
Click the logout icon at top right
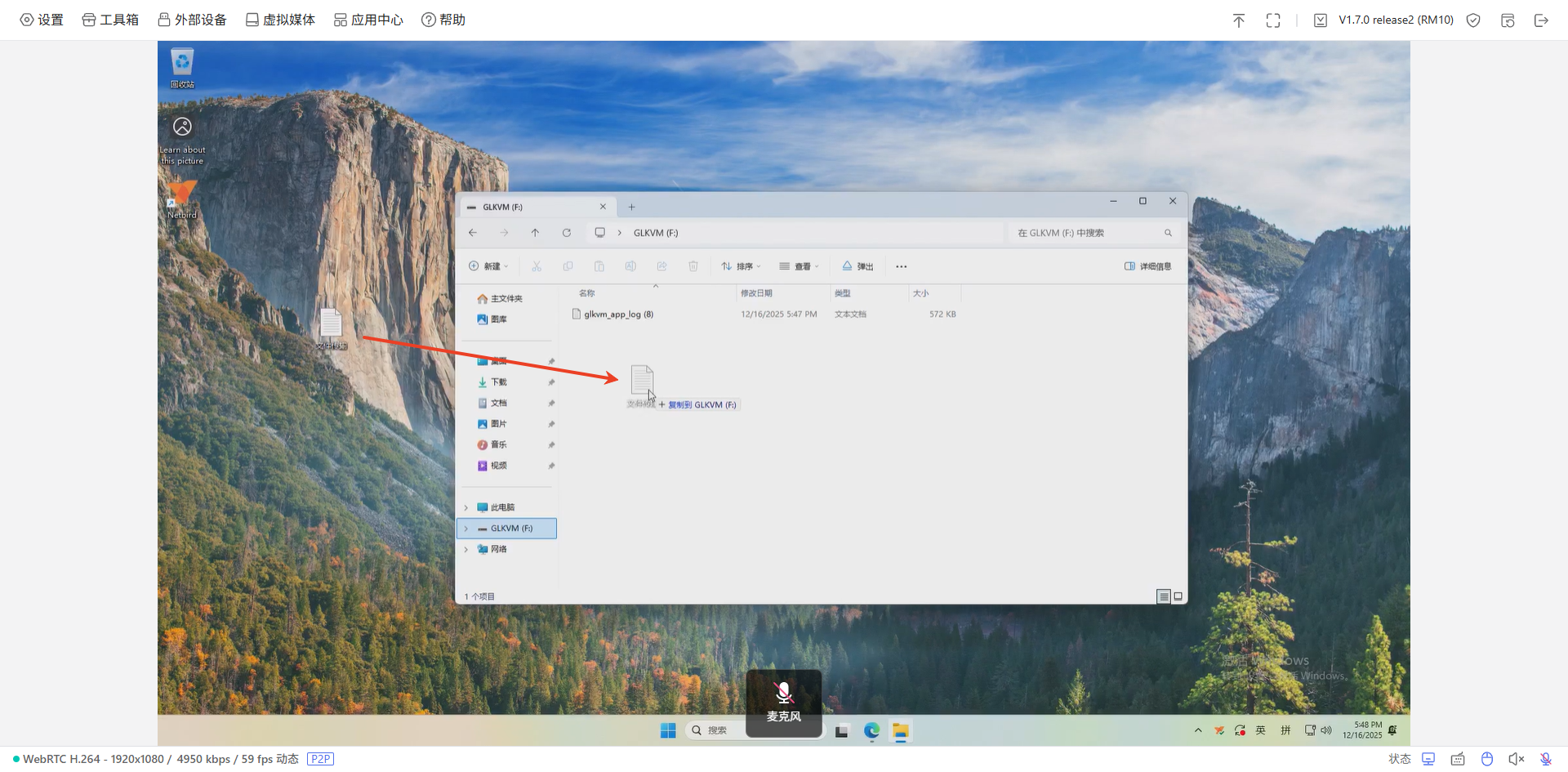point(1541,20)
